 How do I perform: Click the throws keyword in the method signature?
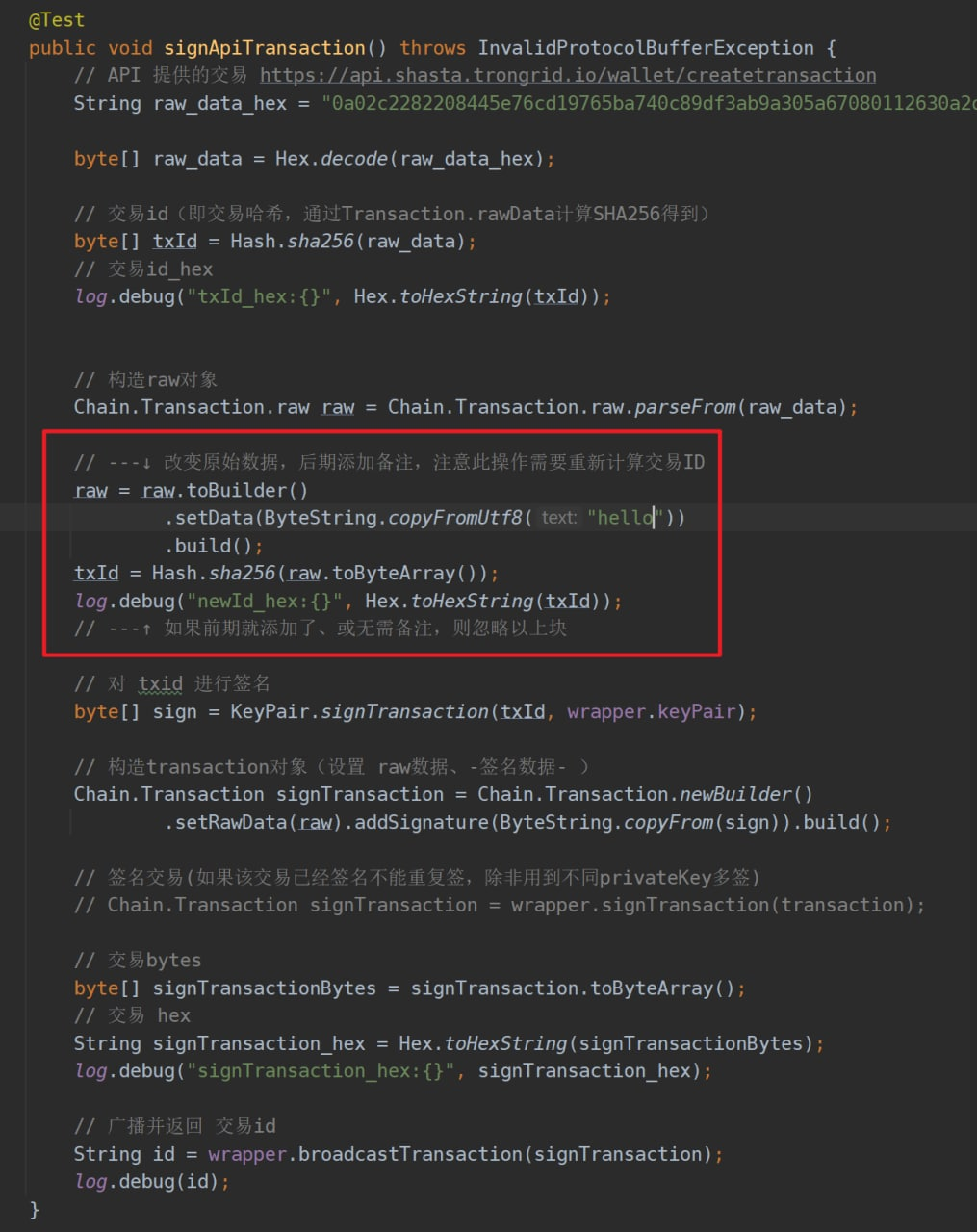(433, 48)
